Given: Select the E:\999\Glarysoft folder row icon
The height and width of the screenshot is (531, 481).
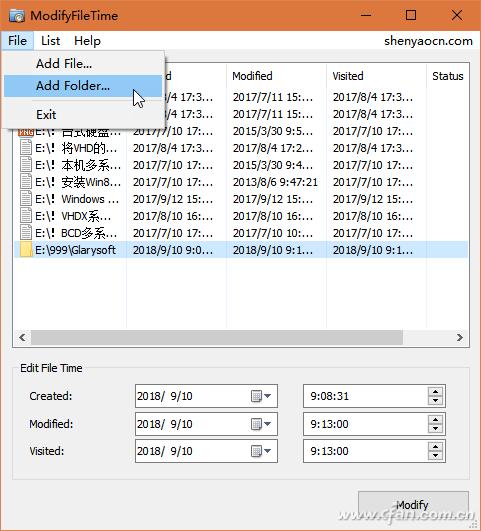Looking at the screenshot, I should pyautogui.click(x=26, y=250).
